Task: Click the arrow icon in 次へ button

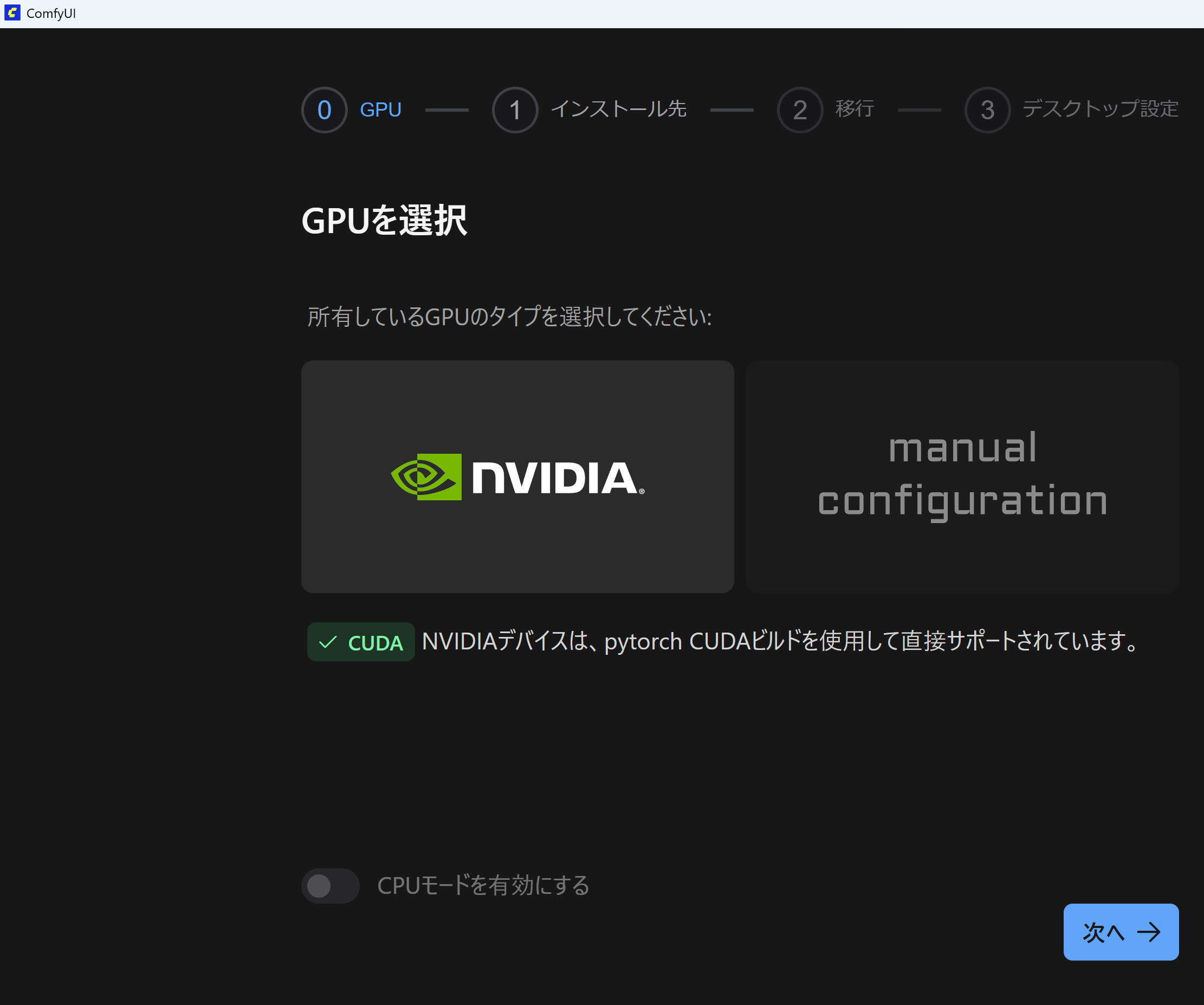Action: (1148, 932)
